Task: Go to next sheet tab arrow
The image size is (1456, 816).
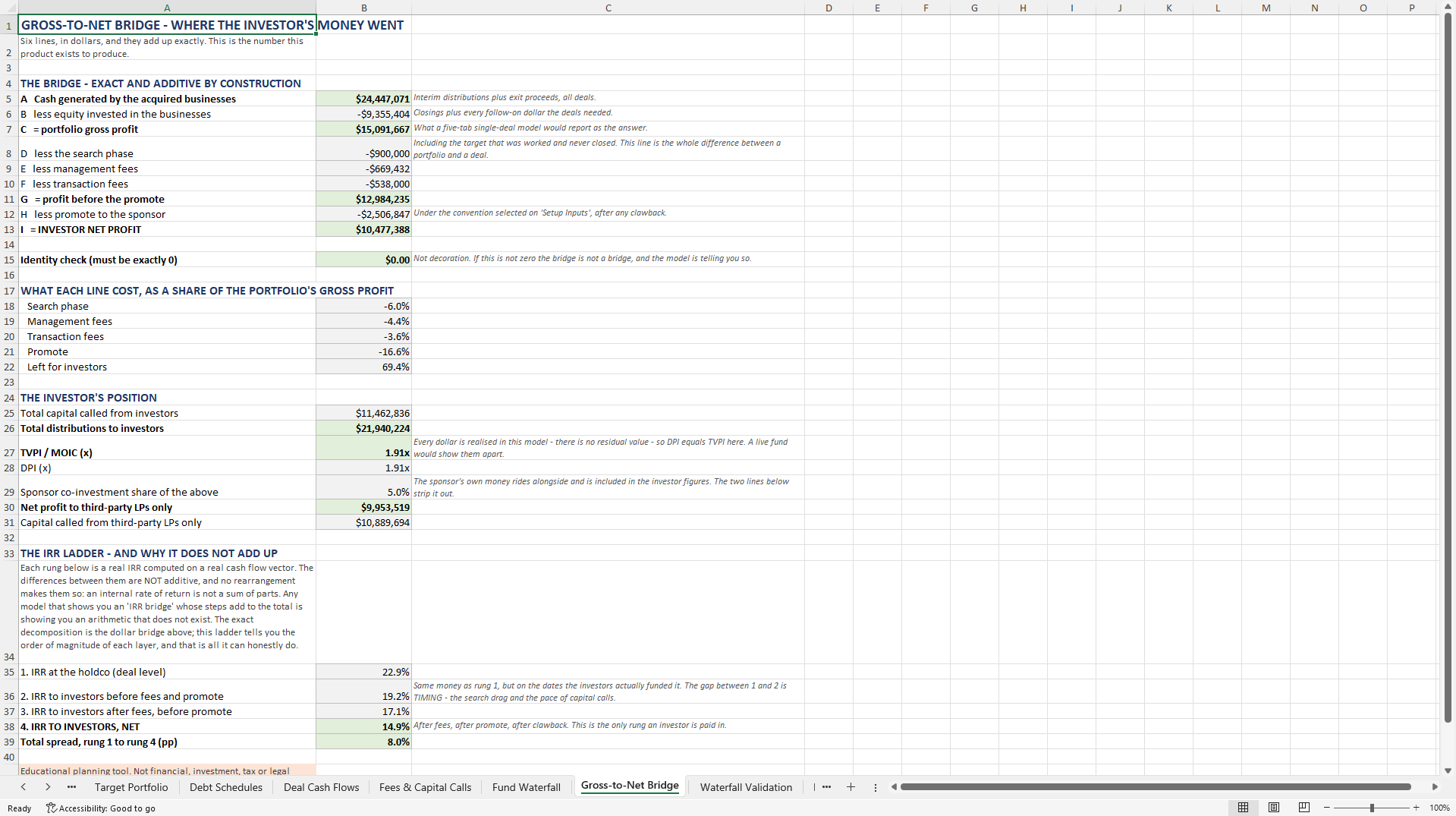Action: click(48, 787)
